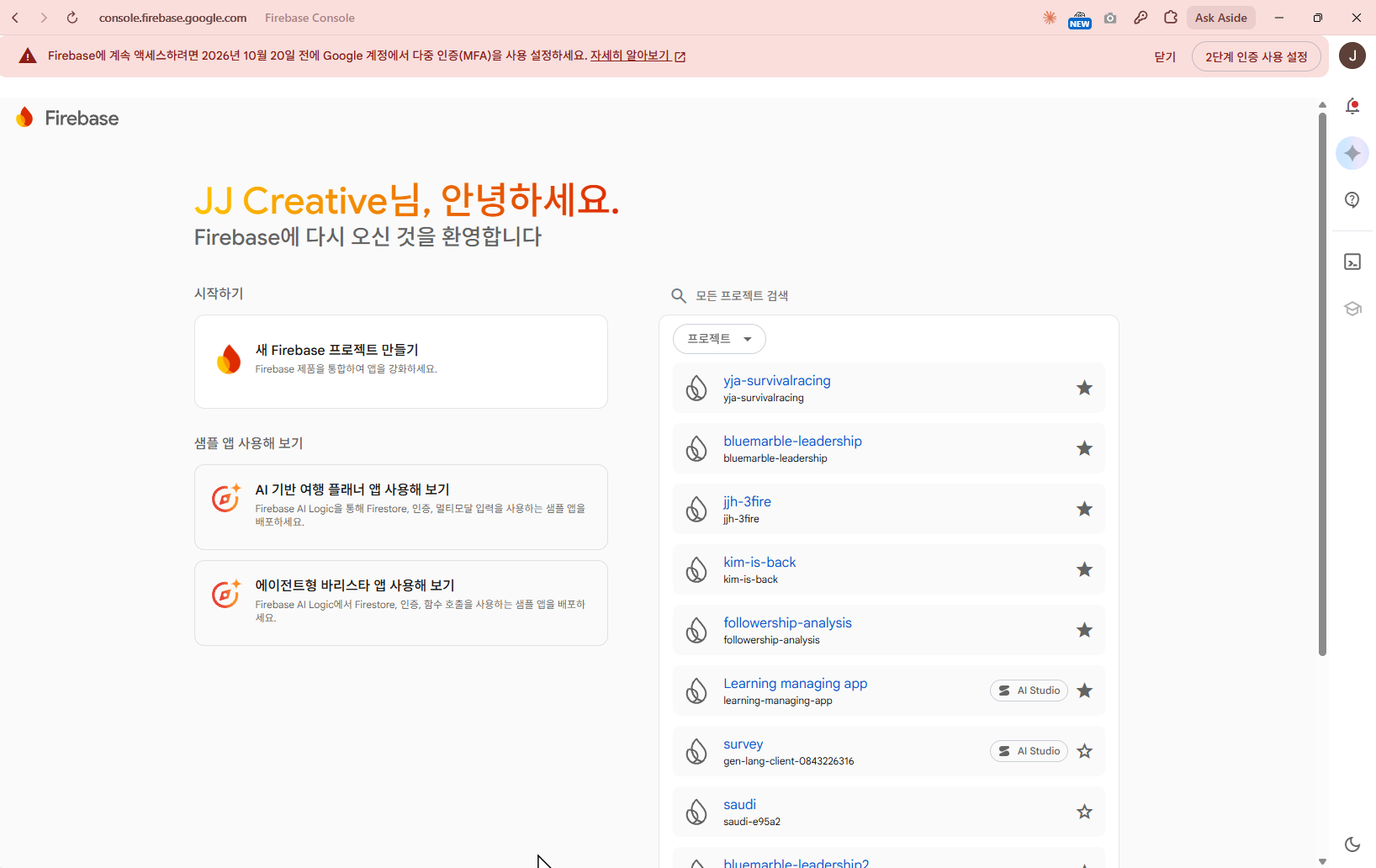
Task: Click the Firebase wordmark text
Action: coord(82,118)
